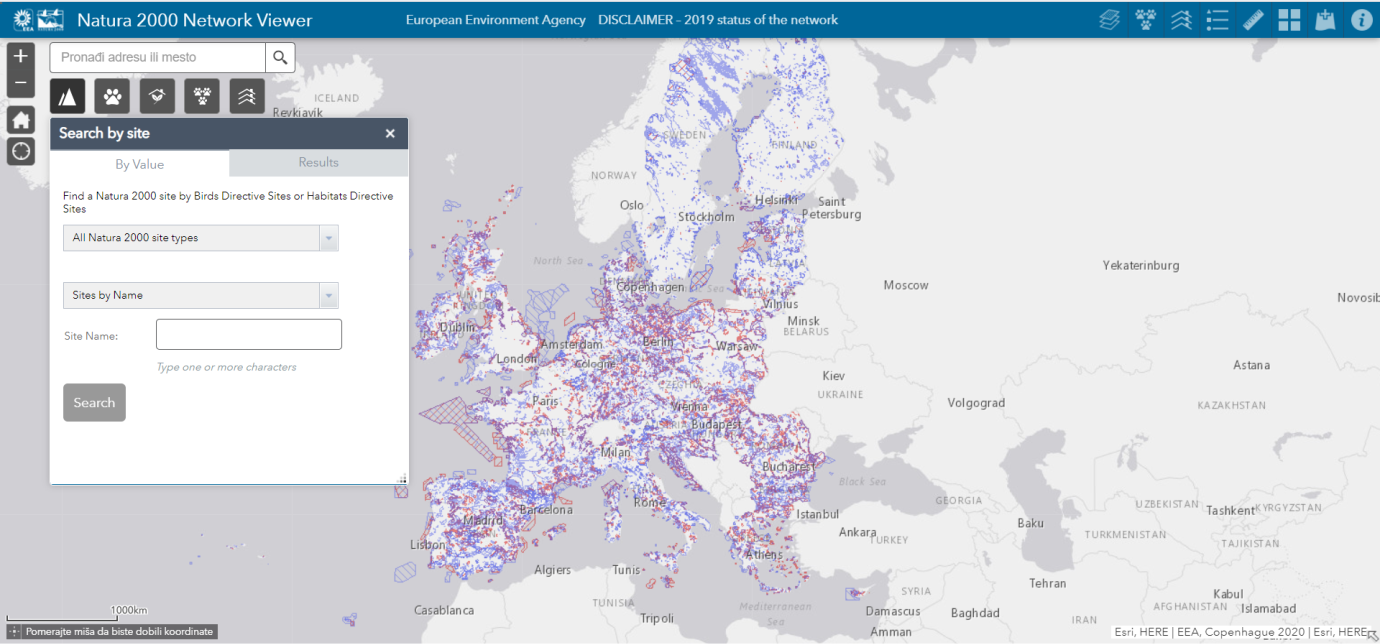Zoom in the map with plus button
1380x644 pixels.
tap(21, 56)
